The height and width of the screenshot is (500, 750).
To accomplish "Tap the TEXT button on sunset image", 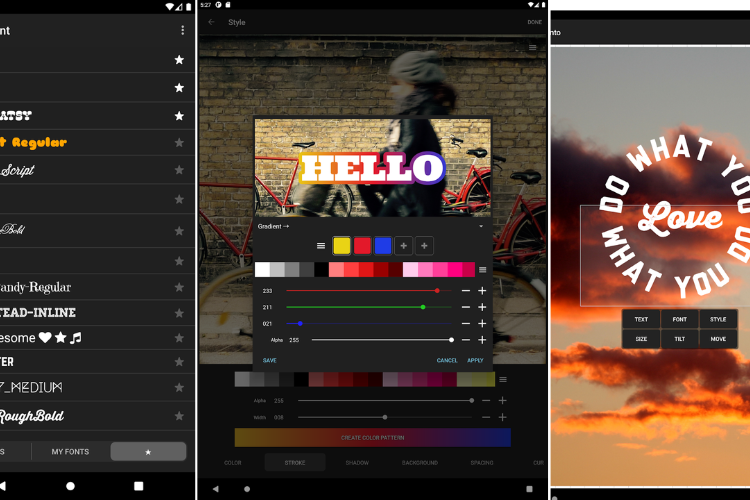I will point(641,319).
